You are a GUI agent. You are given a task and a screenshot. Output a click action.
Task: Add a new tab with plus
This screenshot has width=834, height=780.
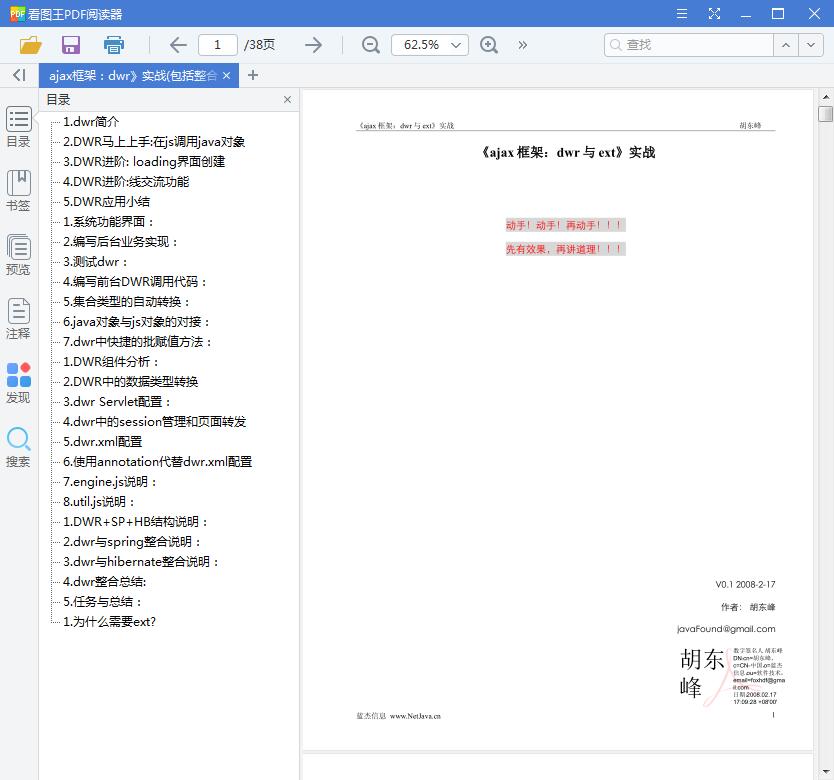(x=253, y=75)
